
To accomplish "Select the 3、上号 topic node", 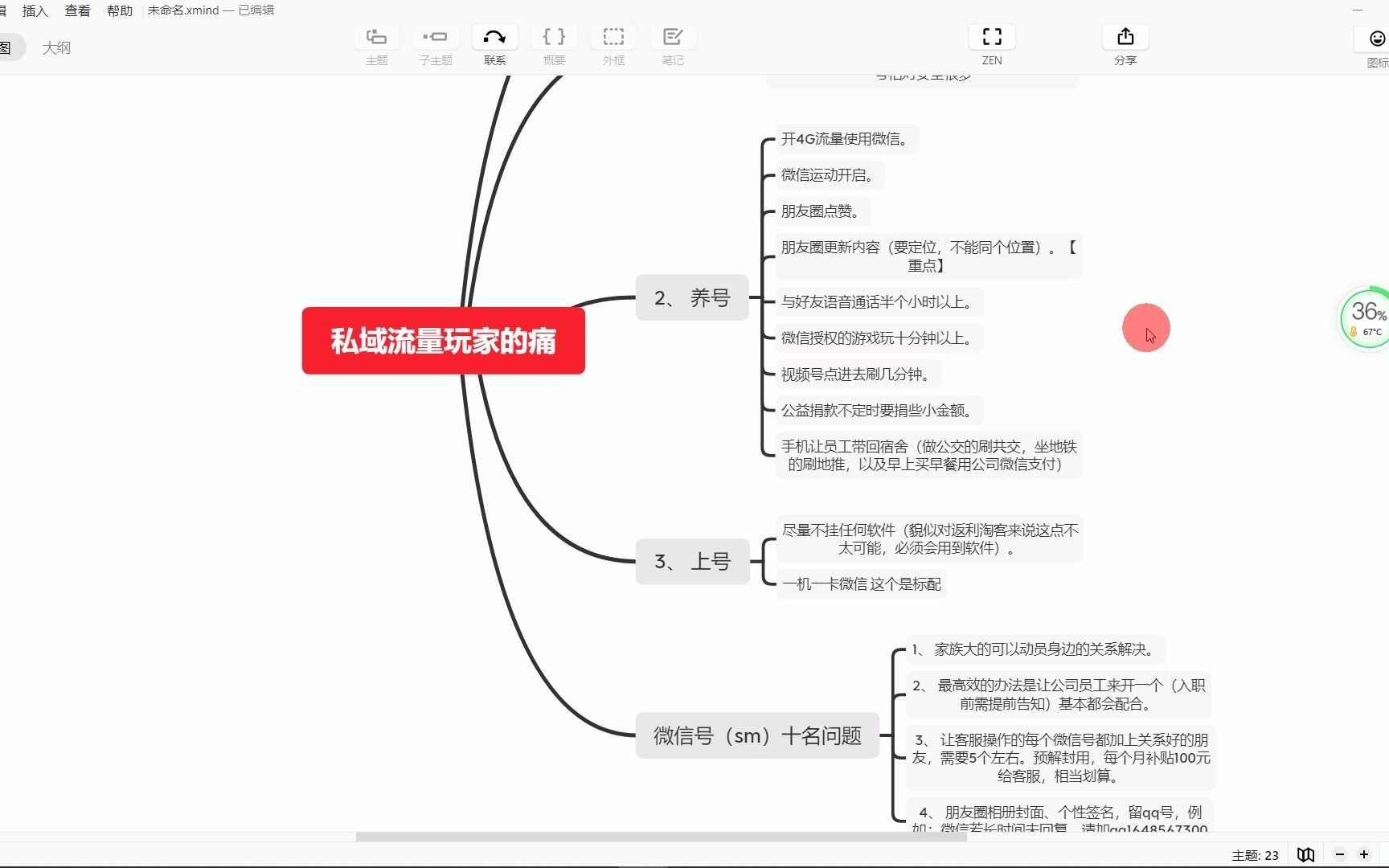I will (692, 561).
